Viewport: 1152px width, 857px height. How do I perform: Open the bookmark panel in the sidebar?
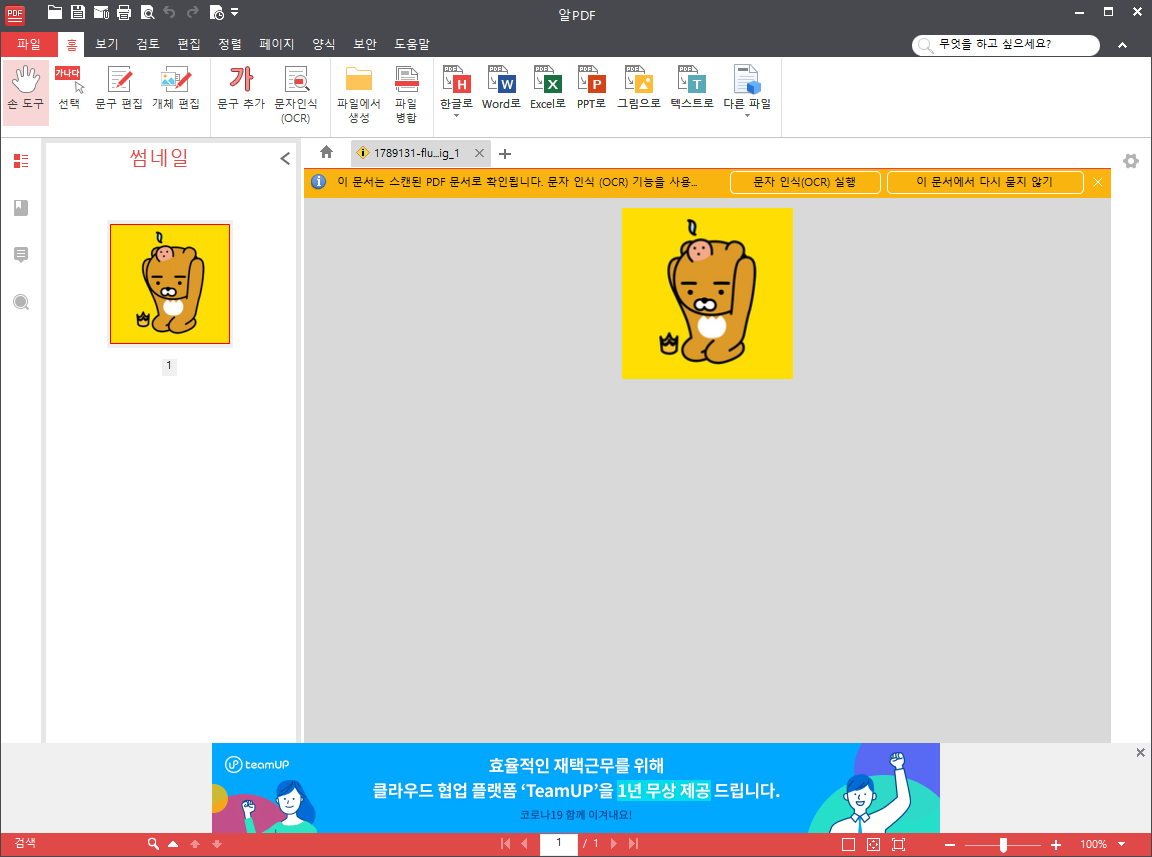tap(21, 208)
